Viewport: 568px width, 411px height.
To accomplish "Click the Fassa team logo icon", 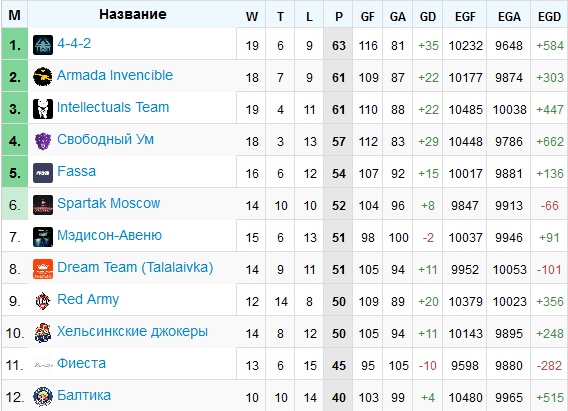I will click(x=43, y=173).
